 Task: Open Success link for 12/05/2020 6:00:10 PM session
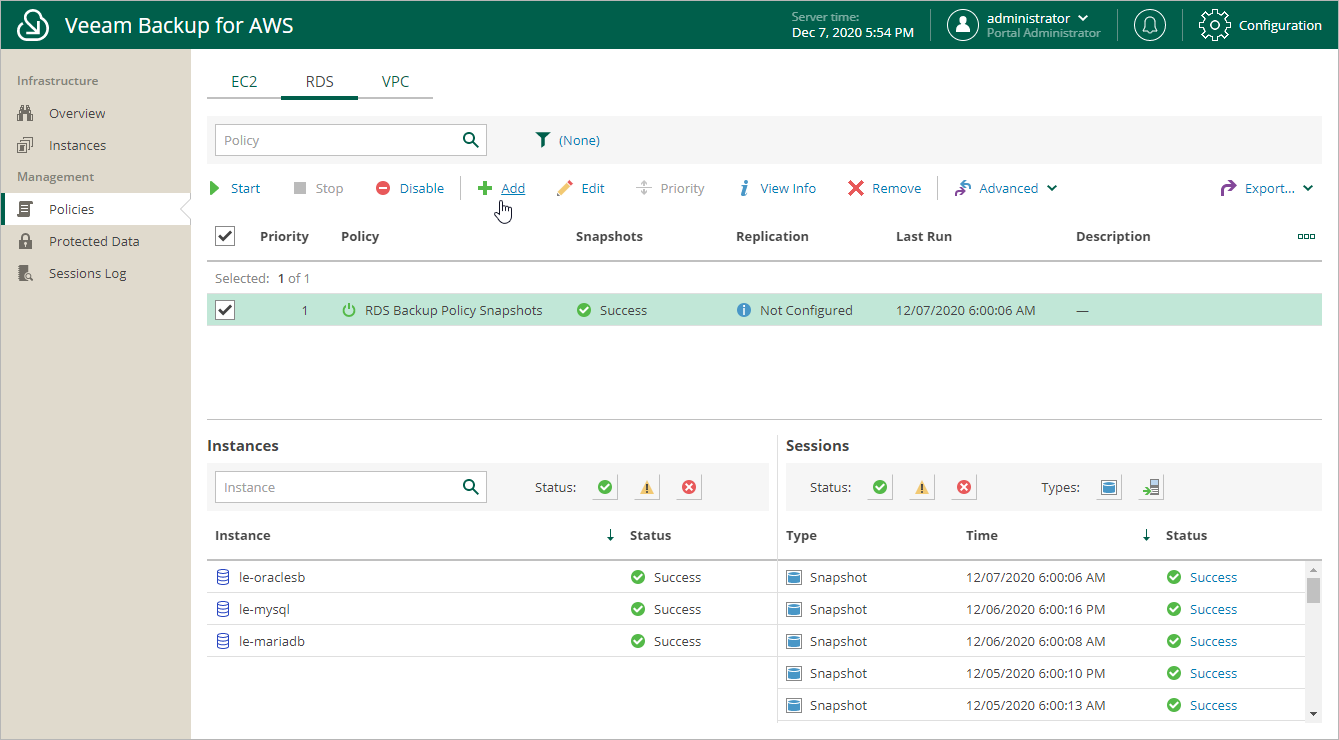(1213, 673)
